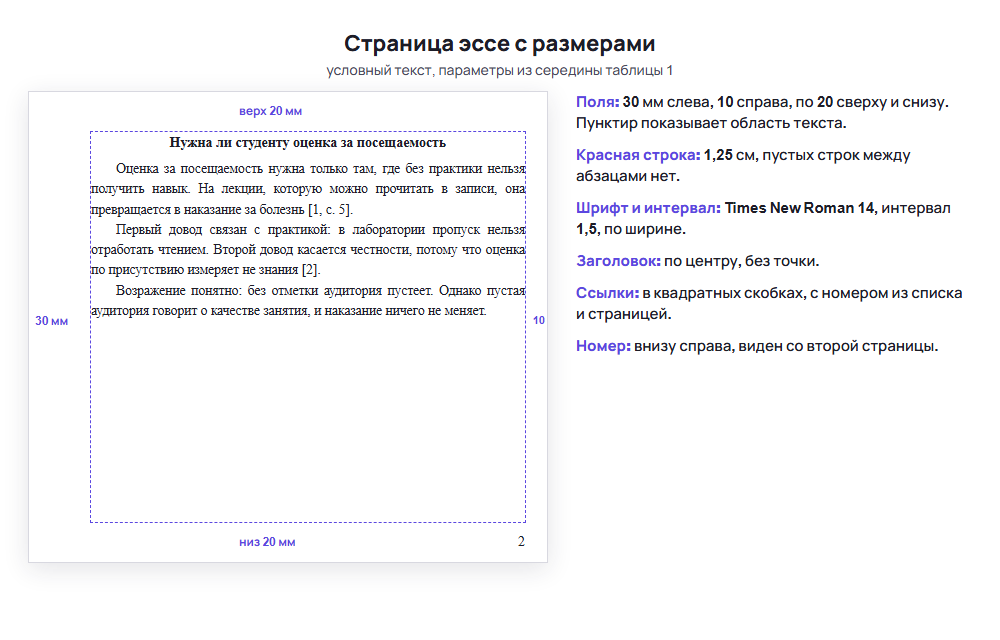Click the right margin label '10'
Viewport: 1000px width, 640px height.
click(539, 320)
